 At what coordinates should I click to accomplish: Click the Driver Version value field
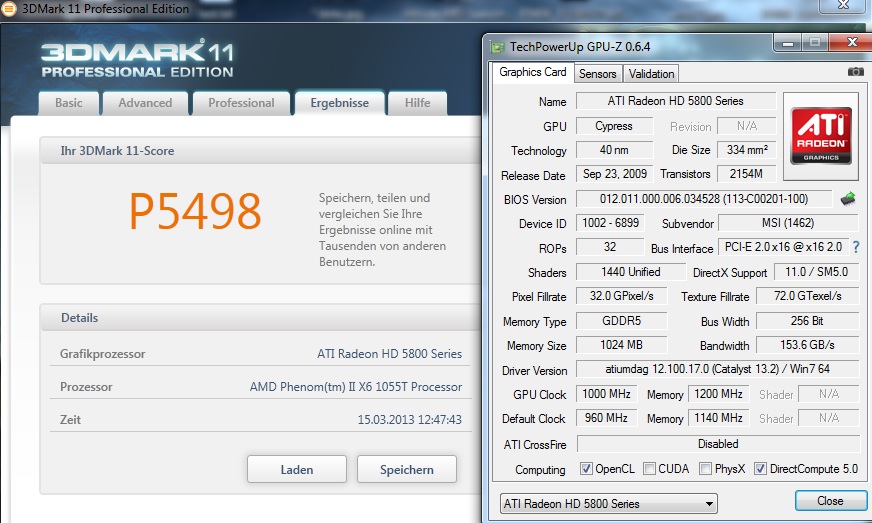717,369
